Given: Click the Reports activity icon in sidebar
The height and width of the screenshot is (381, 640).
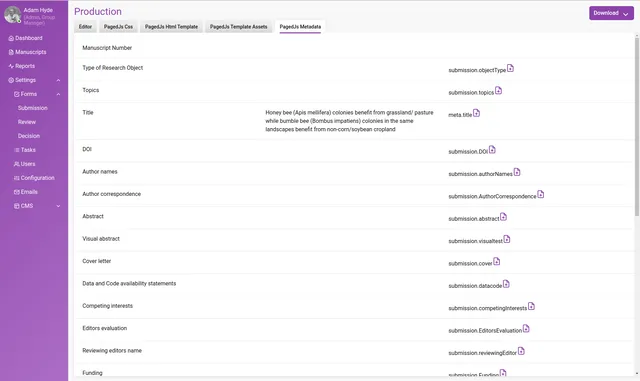Looking at the screenshot, I should [11, 66].
